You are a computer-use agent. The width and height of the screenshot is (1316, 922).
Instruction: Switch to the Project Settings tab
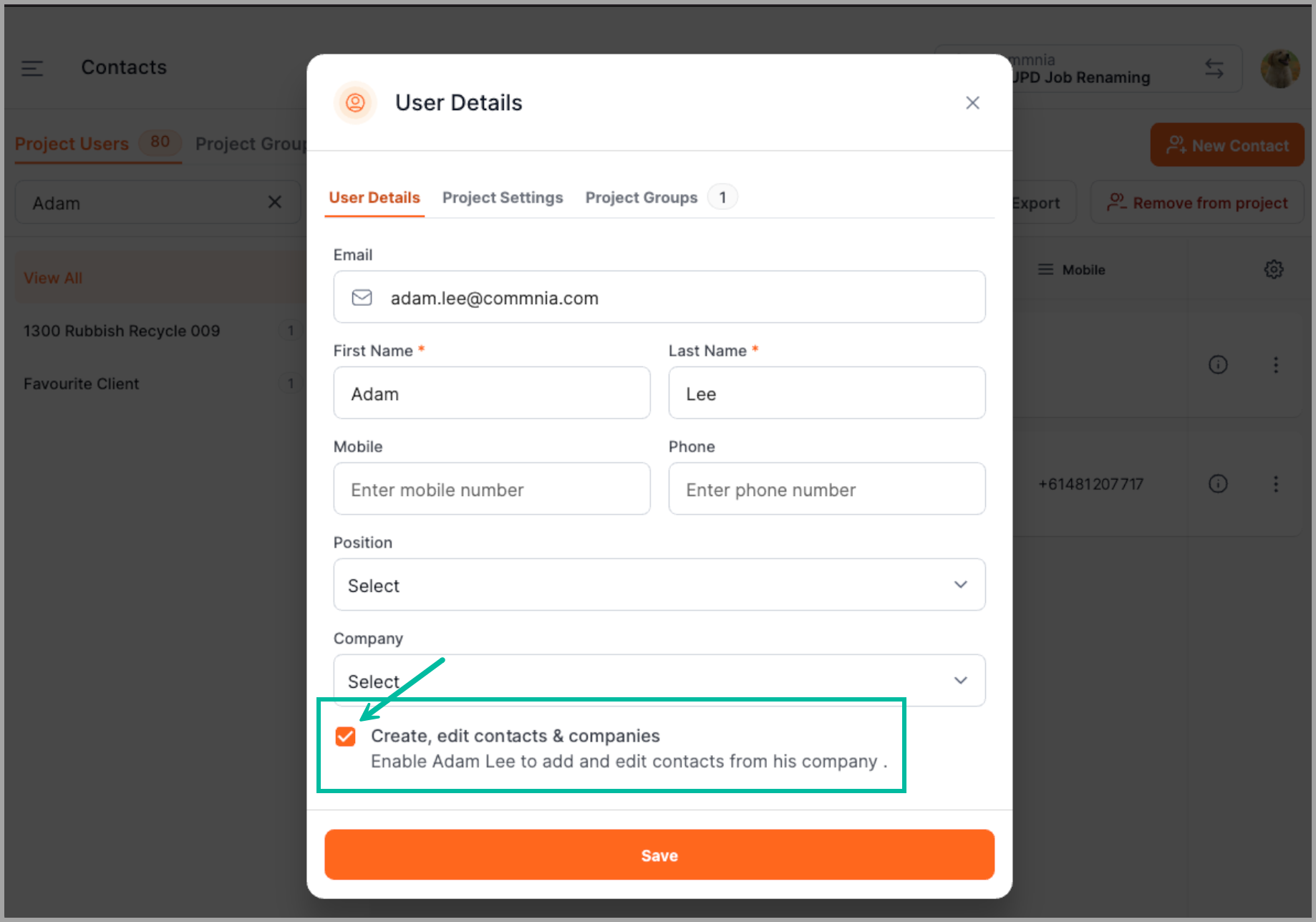[x=502, y=198]
